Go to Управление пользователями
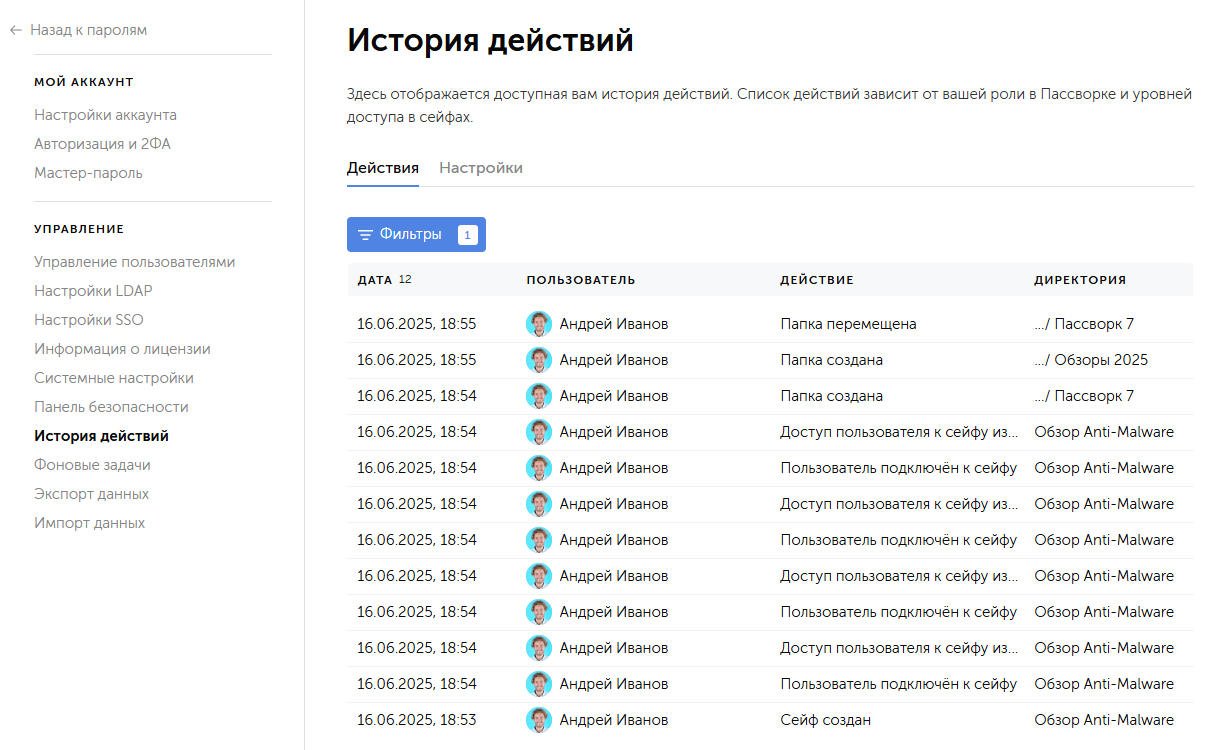Viewport: 1209px width, 750px height. (135, 262)
